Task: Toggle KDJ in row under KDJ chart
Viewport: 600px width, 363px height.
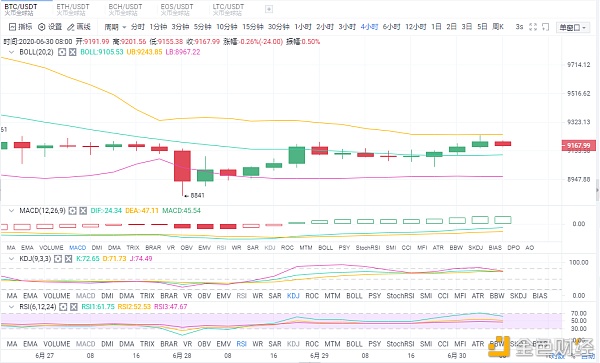Action: point(293,296)
